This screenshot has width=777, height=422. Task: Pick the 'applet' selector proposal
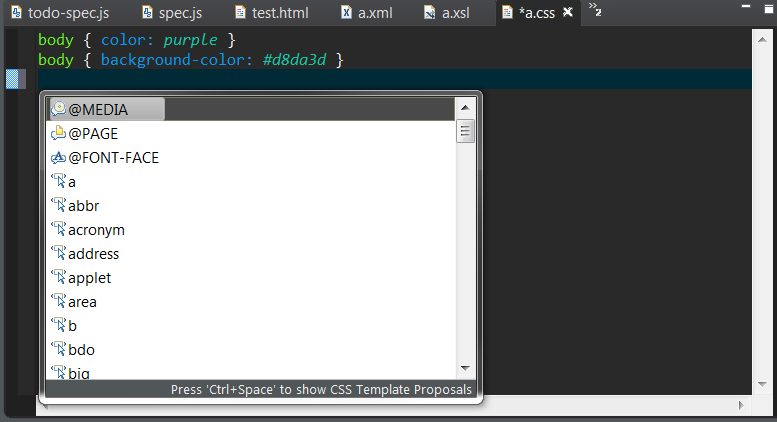250,278
